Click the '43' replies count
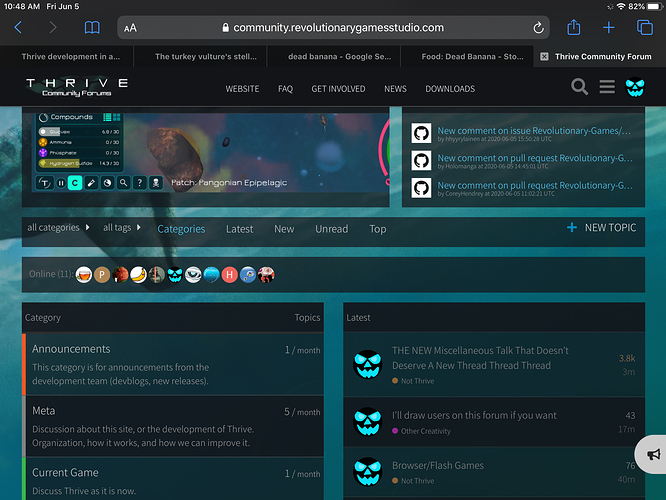This screenshot has width=666, height=500. pyautogui.click(x=630, y=415)
